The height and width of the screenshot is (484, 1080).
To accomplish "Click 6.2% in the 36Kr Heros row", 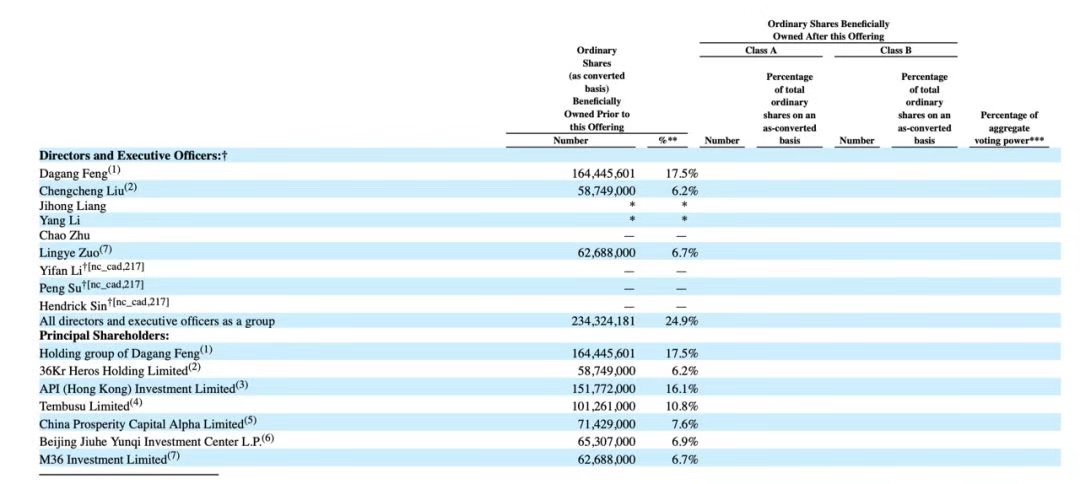I will 685,370.
